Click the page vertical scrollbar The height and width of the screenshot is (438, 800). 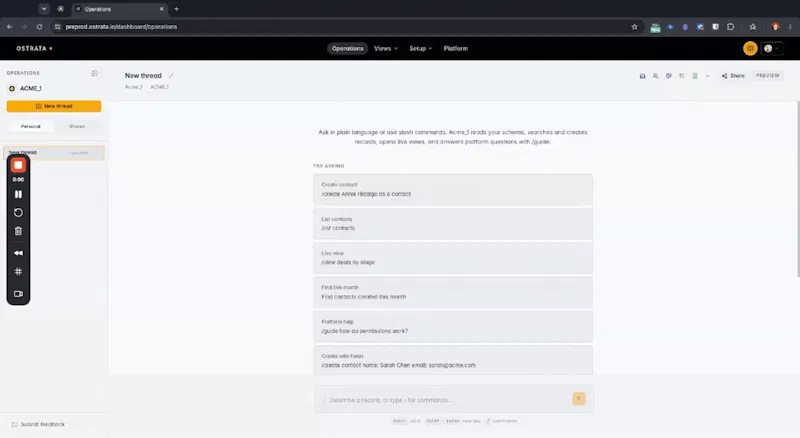coord(797,189)
